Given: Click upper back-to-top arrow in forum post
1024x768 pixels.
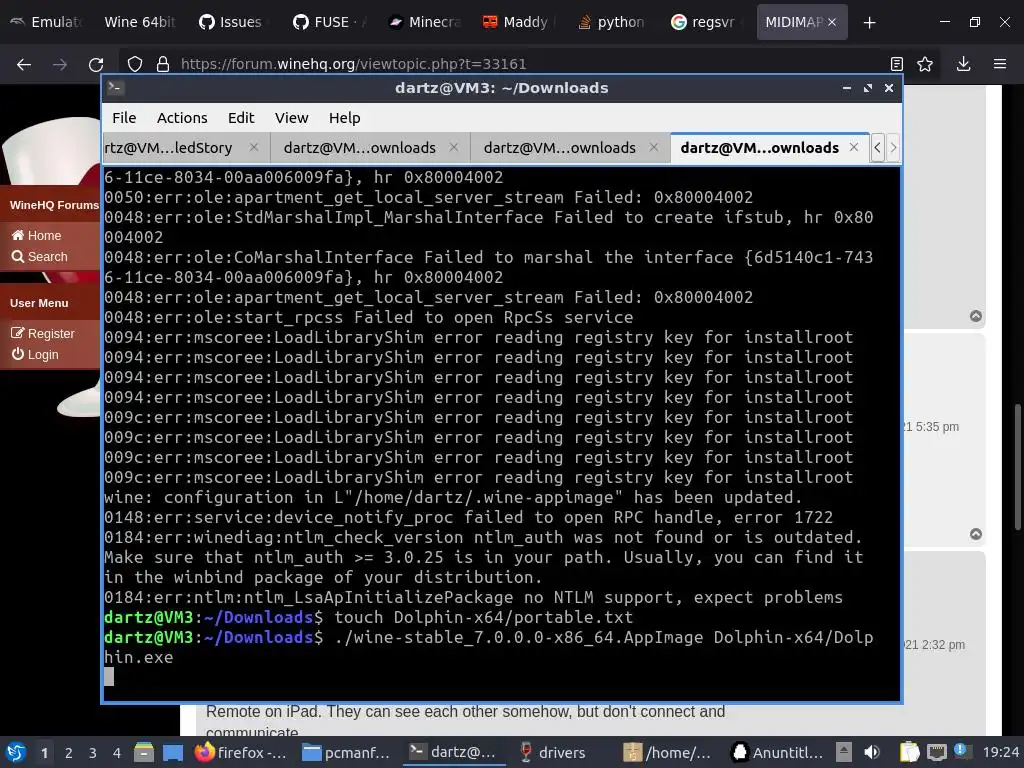Looking at the screenshot, I should point(976,316).
